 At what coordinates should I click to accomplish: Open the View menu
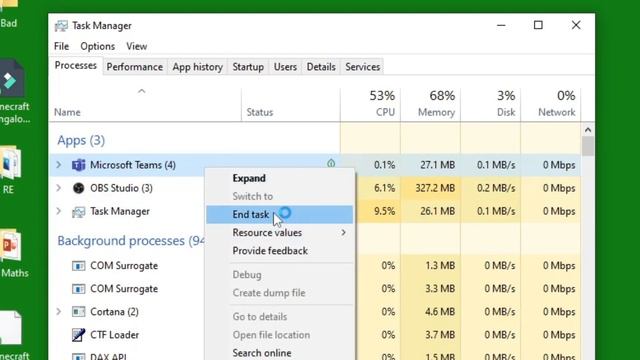136,47
